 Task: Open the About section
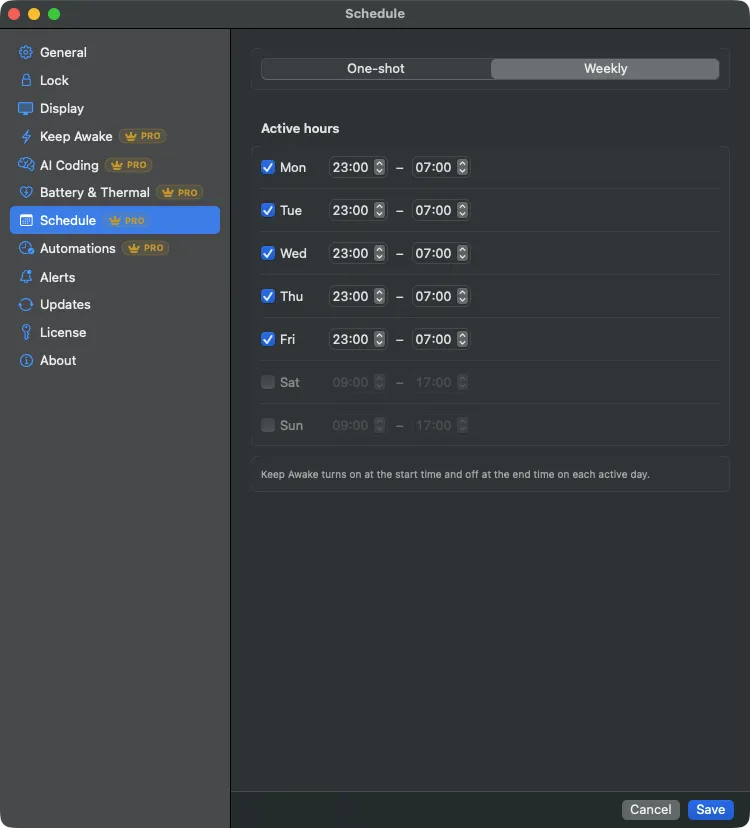(115, 361)
